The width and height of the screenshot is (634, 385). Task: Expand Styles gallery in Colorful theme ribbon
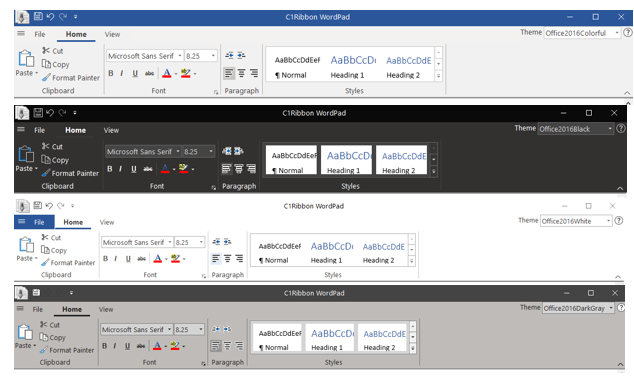coord(438,76)
